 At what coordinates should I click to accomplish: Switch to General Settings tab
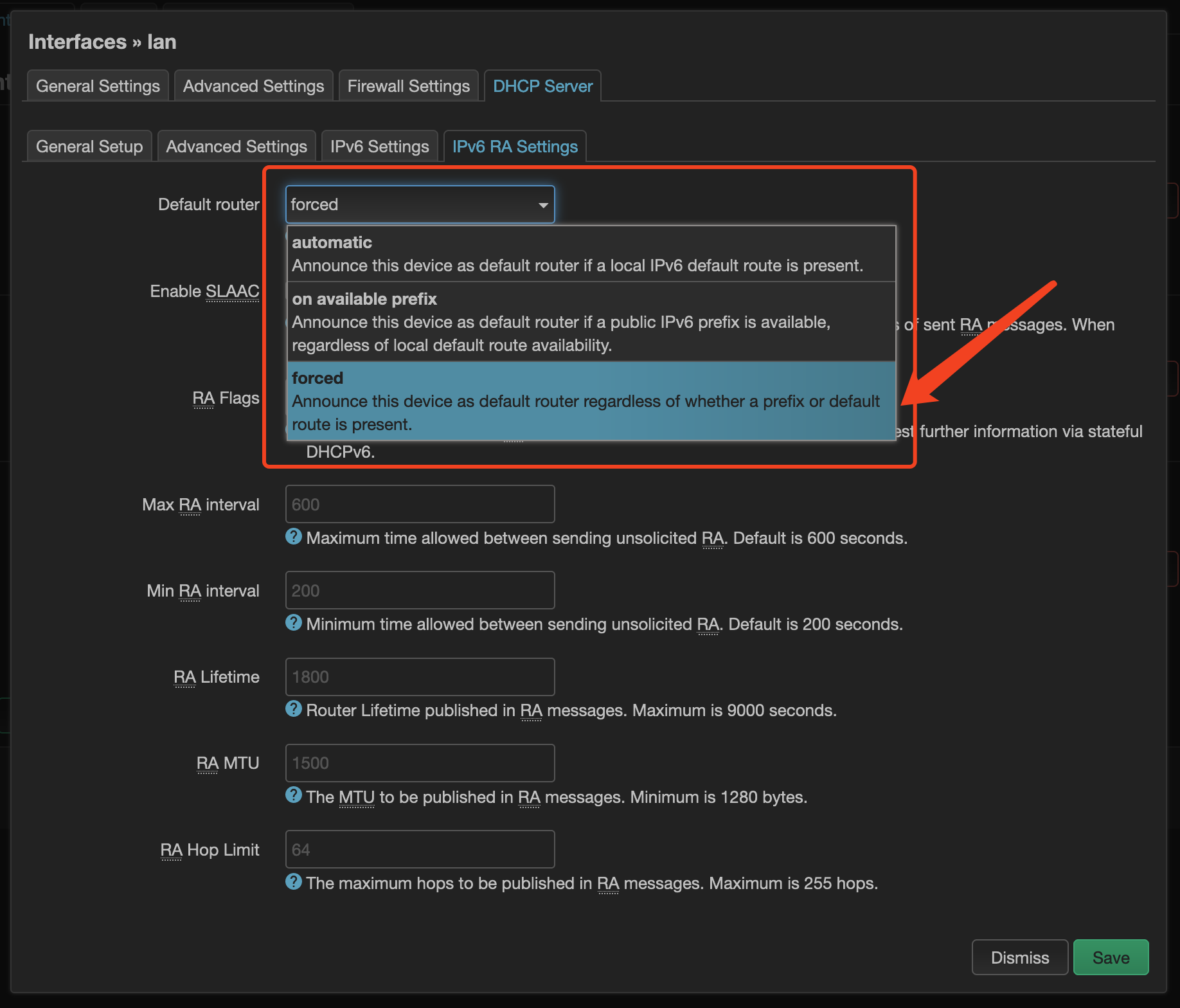point(98,86)
